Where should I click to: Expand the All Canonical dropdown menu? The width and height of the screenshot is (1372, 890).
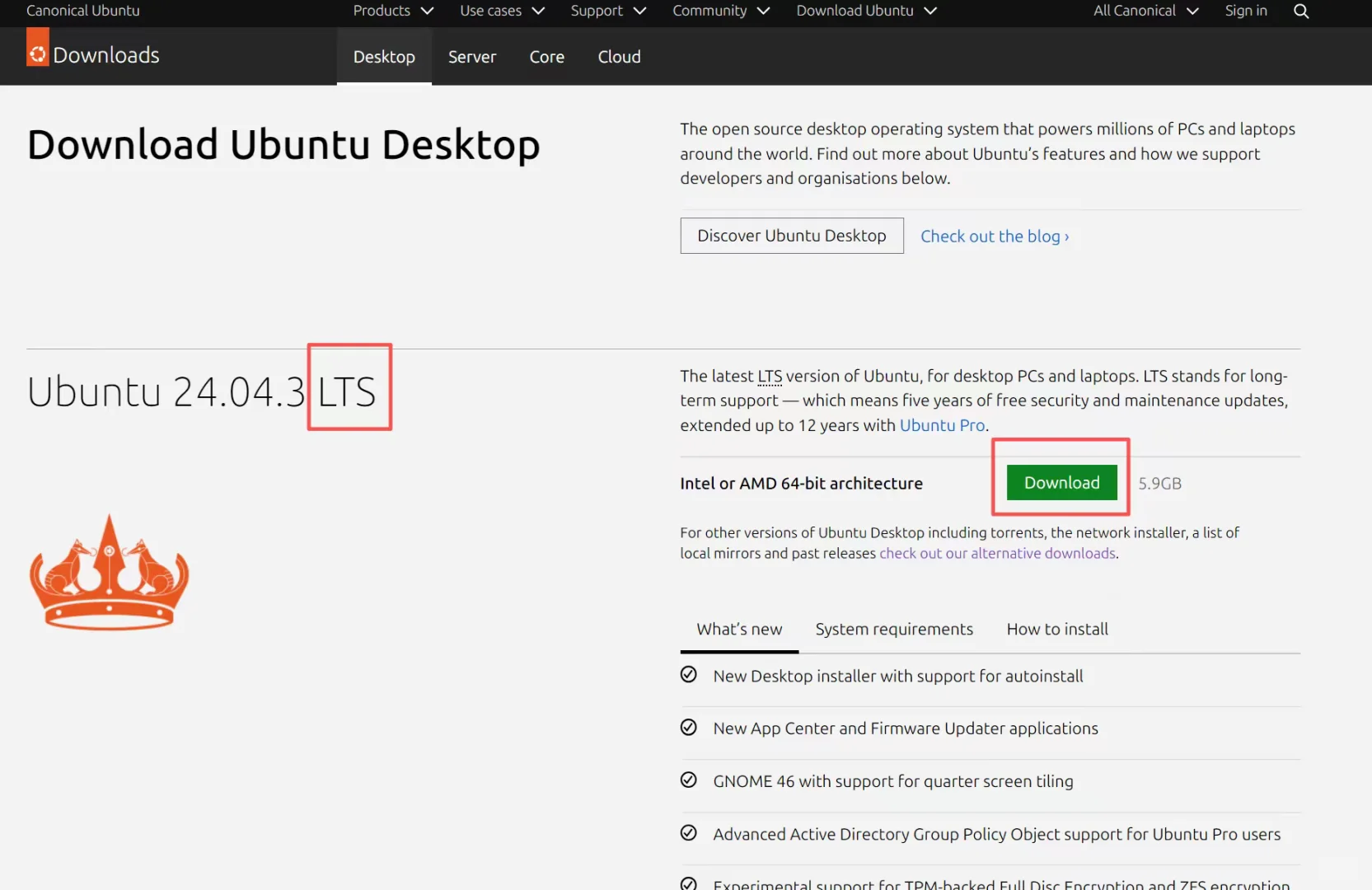1145,11
